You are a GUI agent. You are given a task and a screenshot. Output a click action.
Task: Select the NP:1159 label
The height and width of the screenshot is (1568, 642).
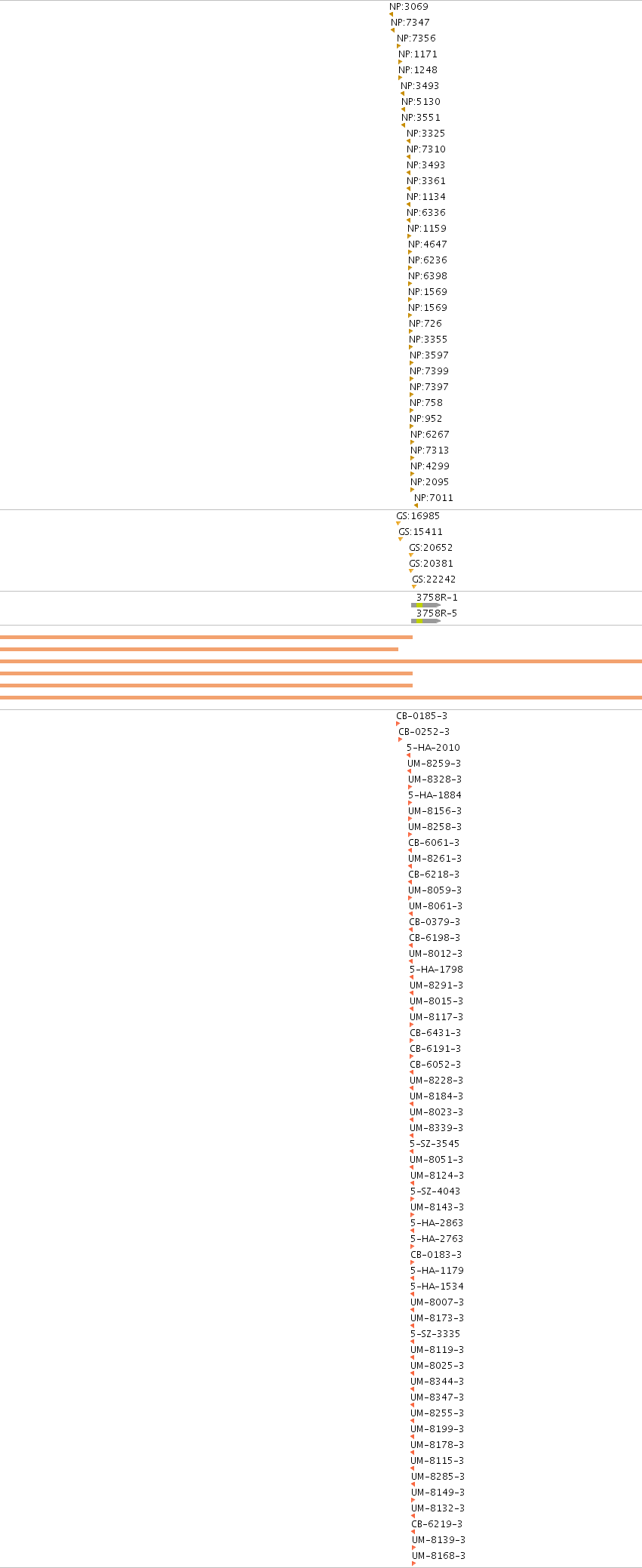tap(427, 229)
